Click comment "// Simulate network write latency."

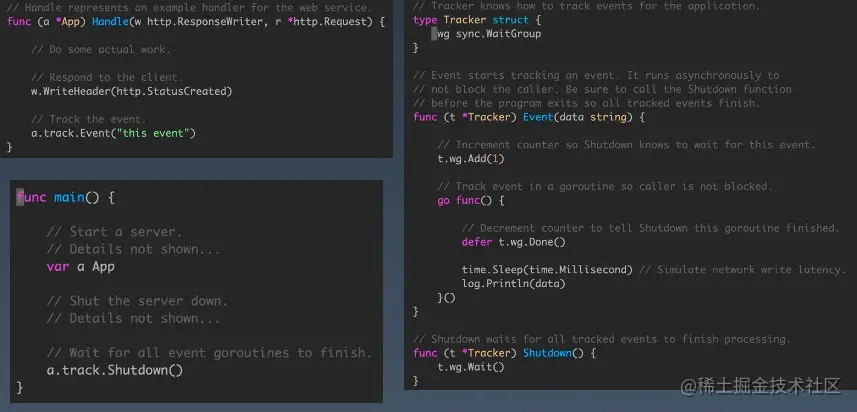tap(742, 270)
